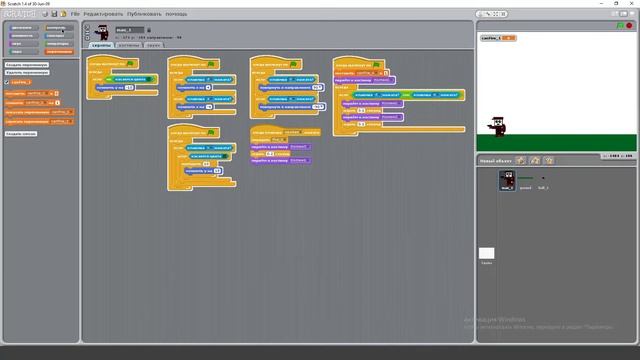Select 'only face left-right' rotation style button
640x360 pixels.
click(x=87, y=33)
